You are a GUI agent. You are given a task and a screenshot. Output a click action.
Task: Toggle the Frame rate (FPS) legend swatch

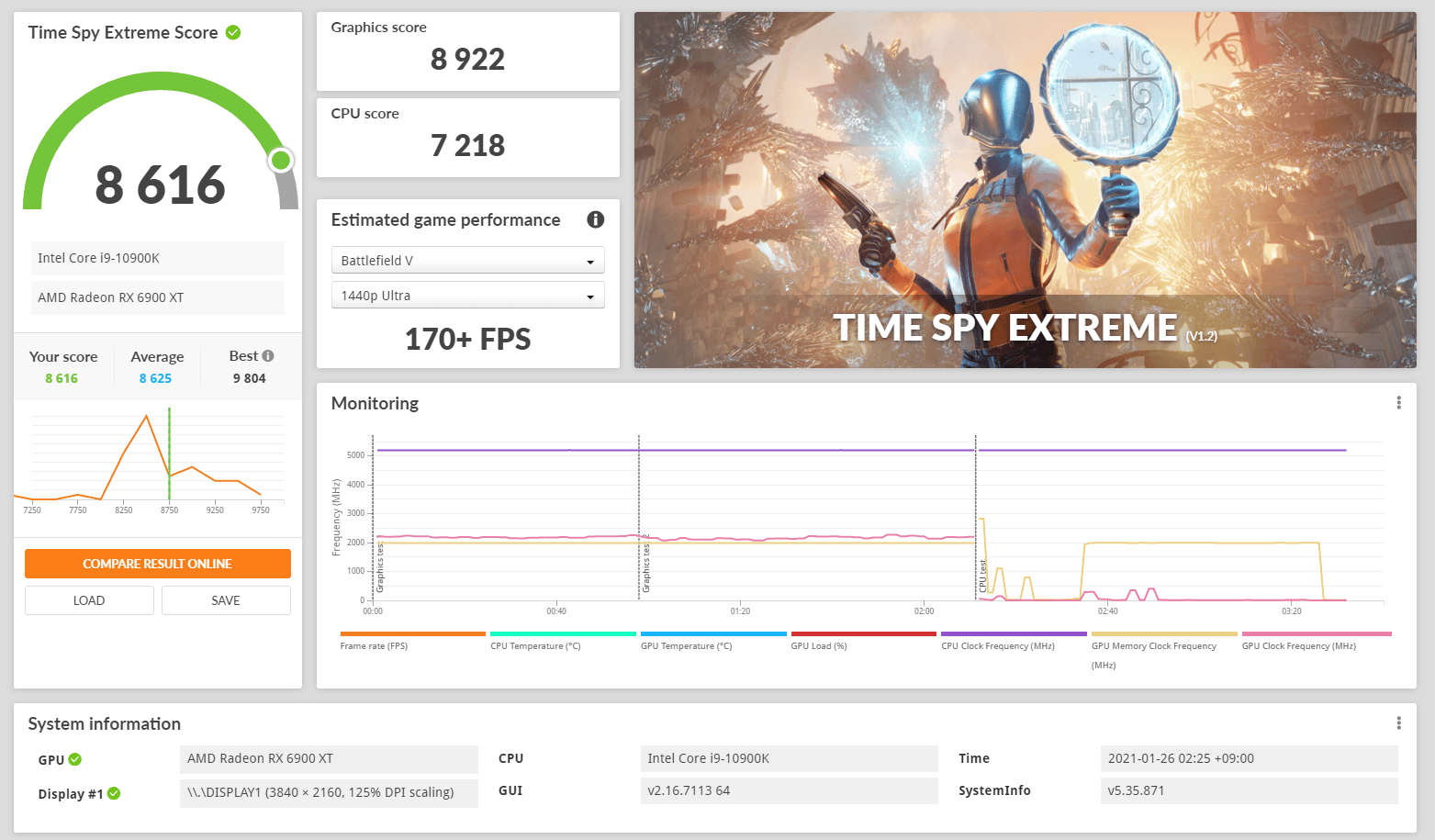412,633
